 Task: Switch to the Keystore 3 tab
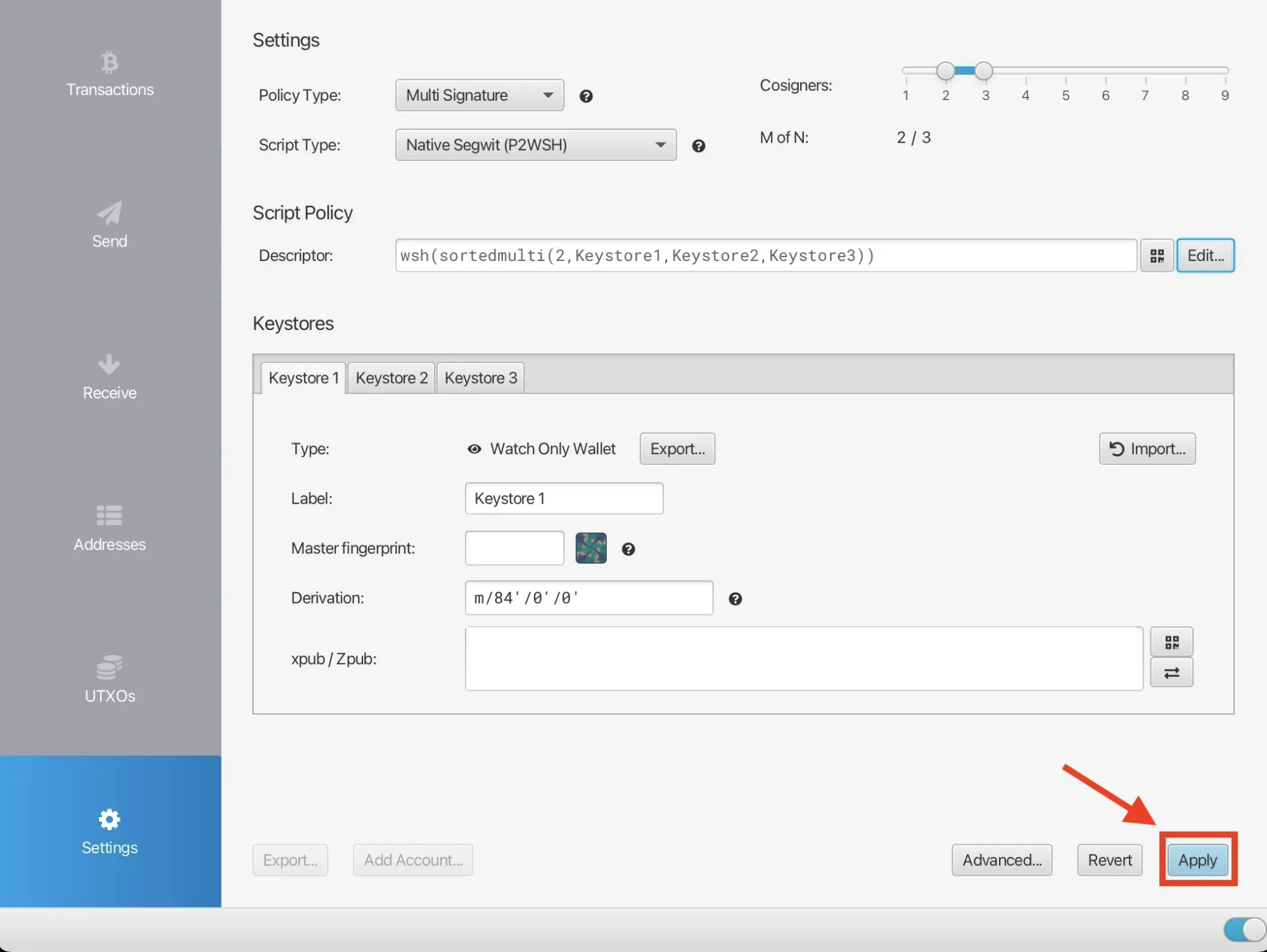click(x=481, y=378)
